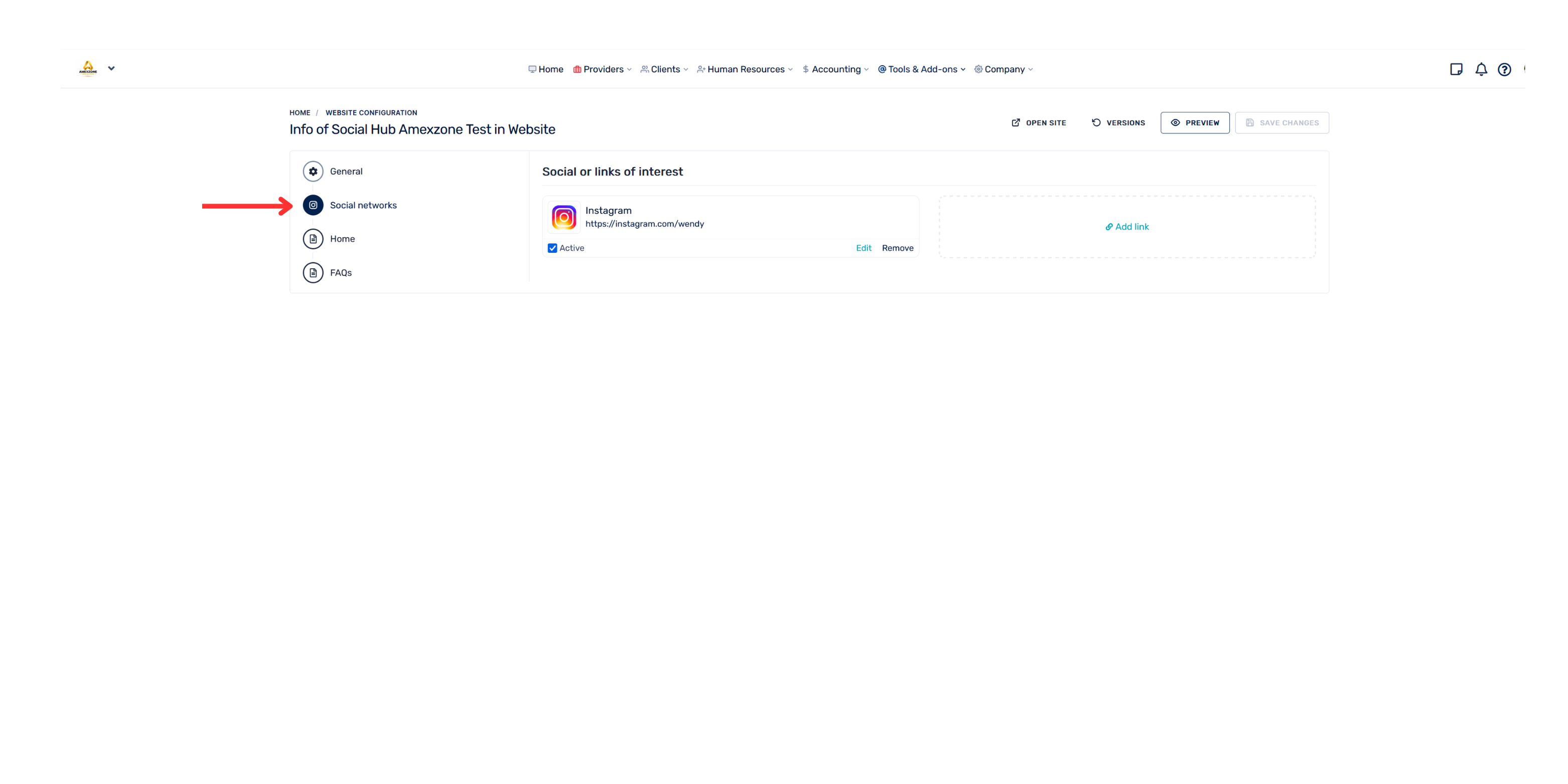Image resolution: width=1568 pixels, height=784 pixels.
Task: Toggle the Active checkbox for Instagram
Action: 552,248
